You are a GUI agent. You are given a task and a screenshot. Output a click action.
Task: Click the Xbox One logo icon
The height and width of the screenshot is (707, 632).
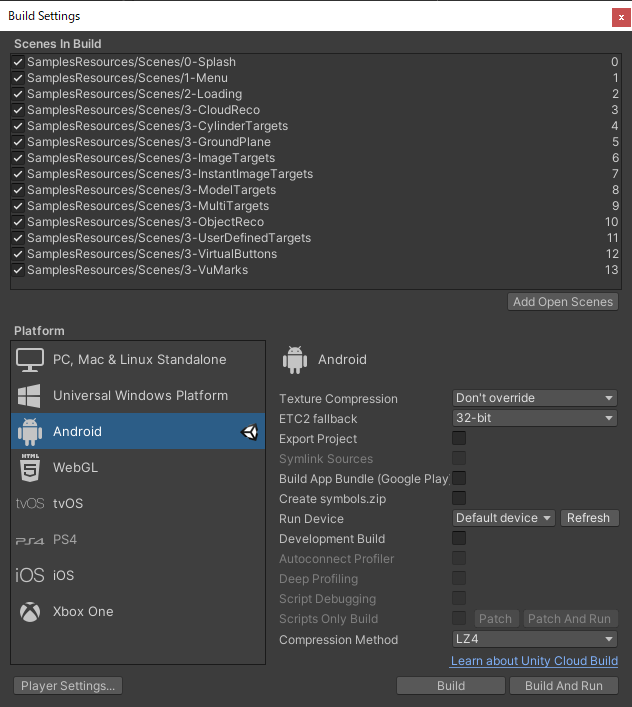[30, 612]
